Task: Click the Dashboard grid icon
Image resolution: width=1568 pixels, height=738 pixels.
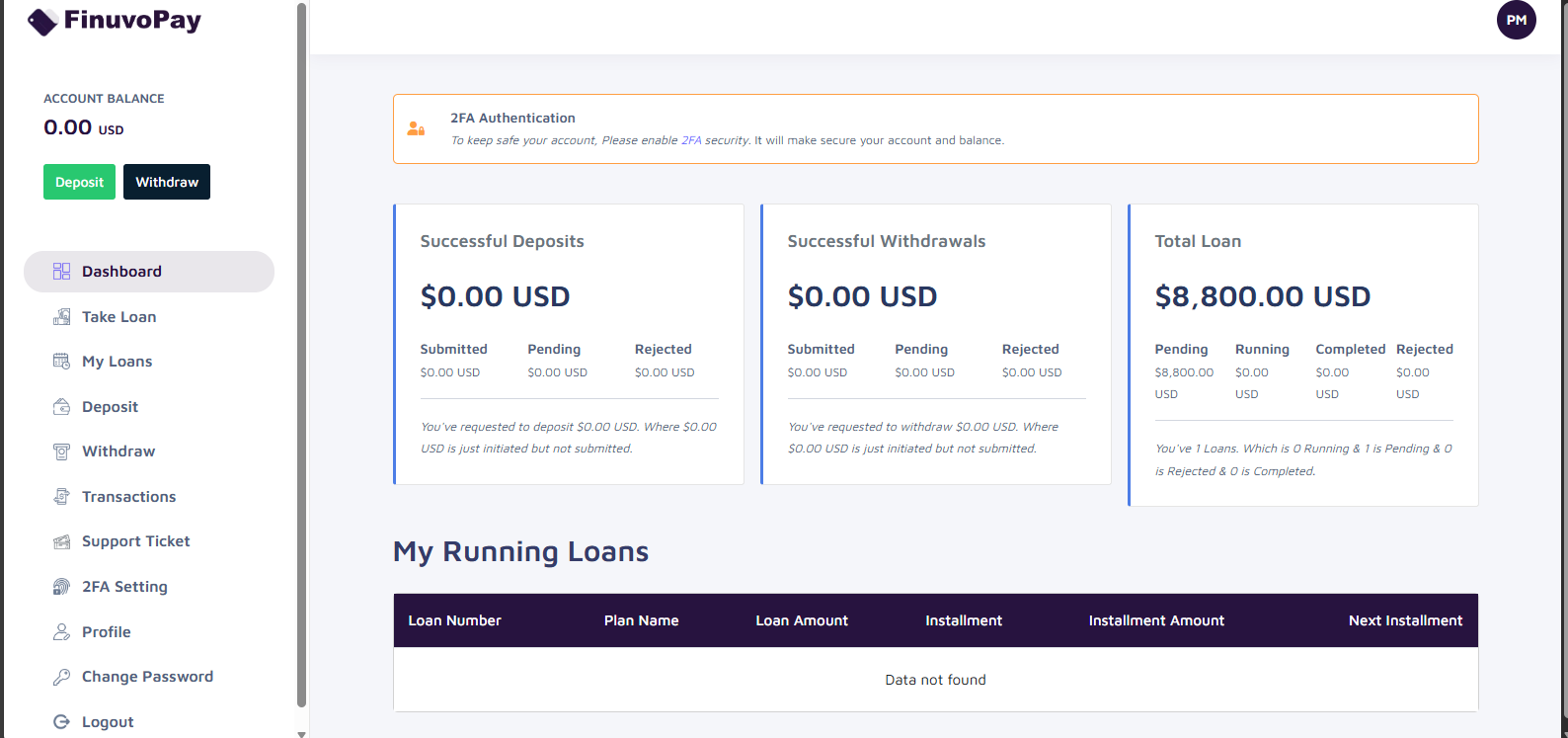Action: (61, 272)
